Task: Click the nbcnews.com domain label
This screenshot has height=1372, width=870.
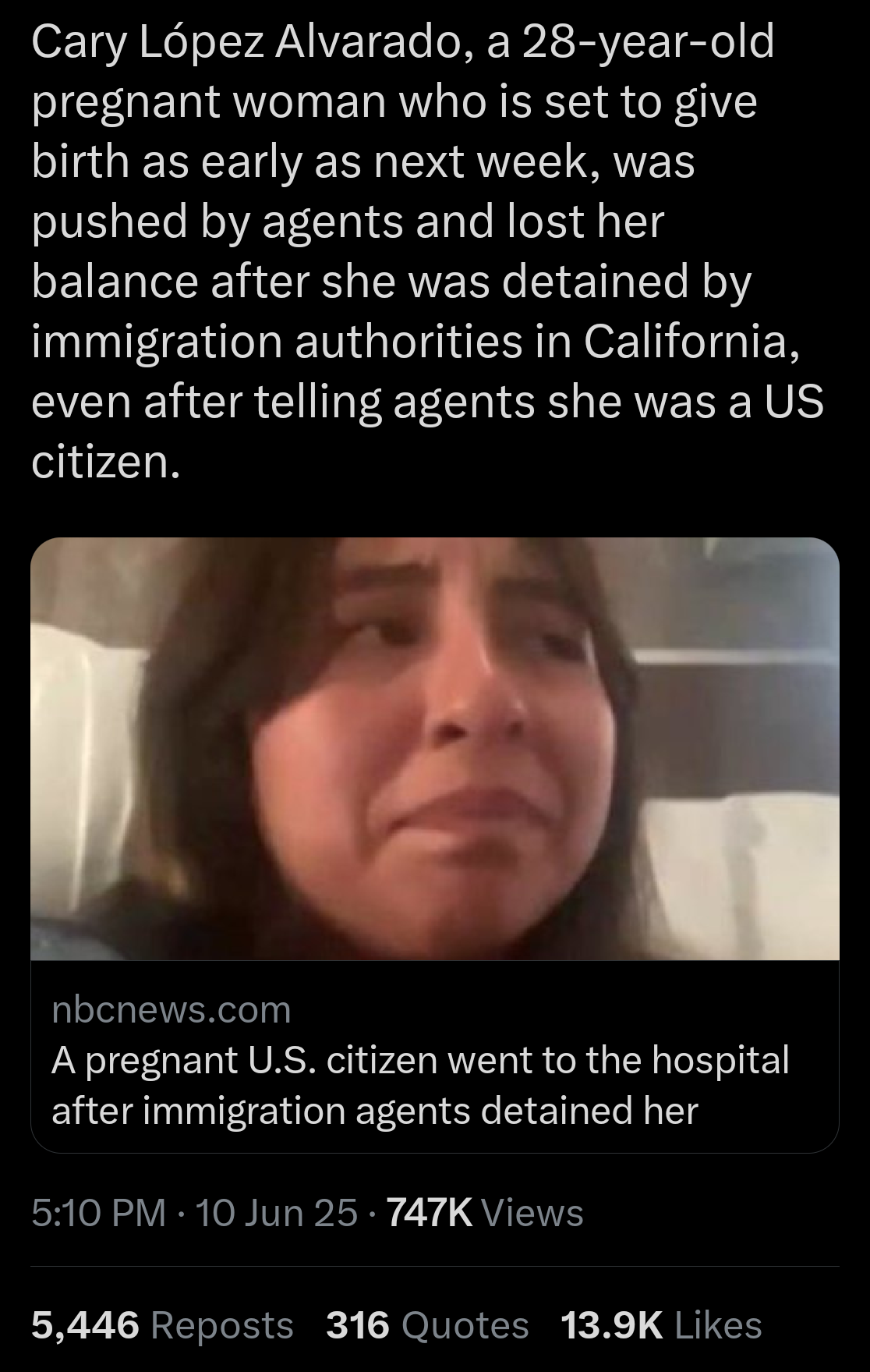Action: point(172,1009)
